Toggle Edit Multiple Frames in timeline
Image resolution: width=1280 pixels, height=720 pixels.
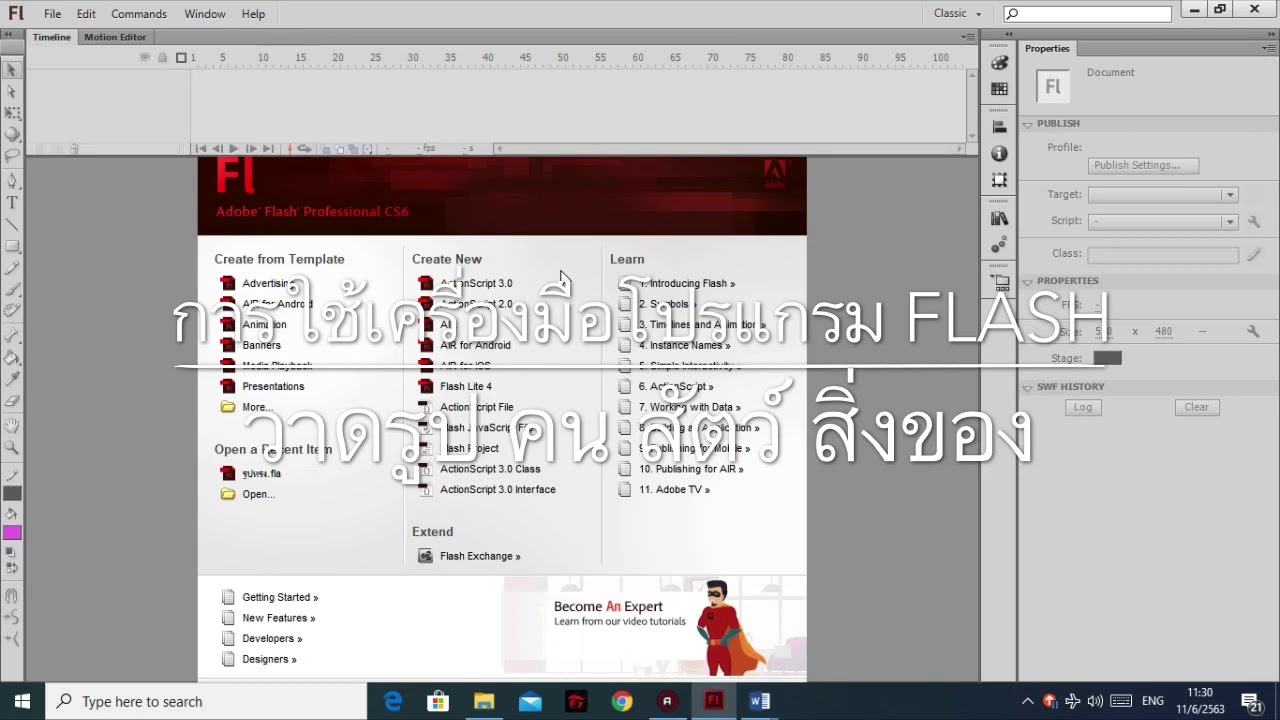point(353,148)
